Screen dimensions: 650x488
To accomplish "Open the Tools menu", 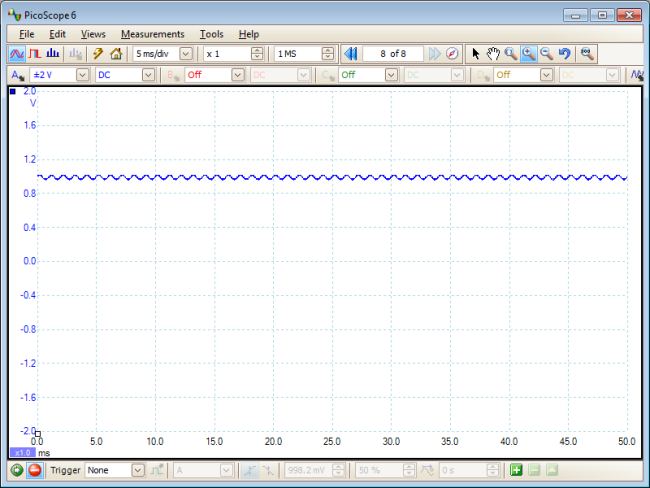I will pos(211,34).
